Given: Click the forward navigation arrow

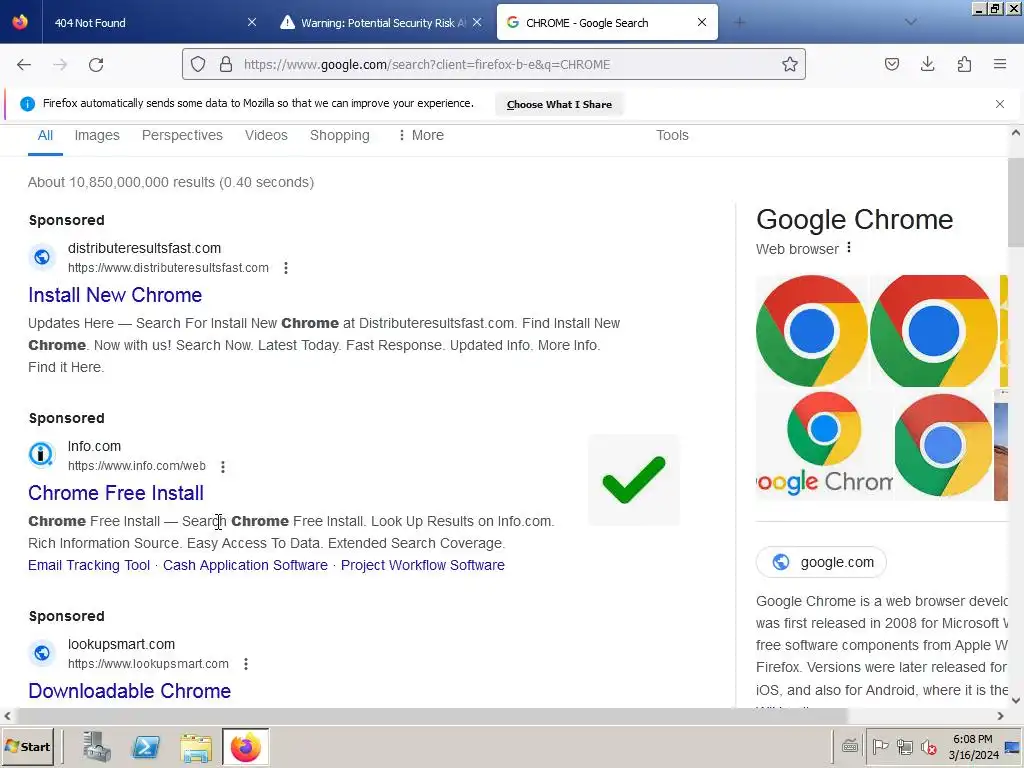Looking at the screenshot, I should click(60, 65).
